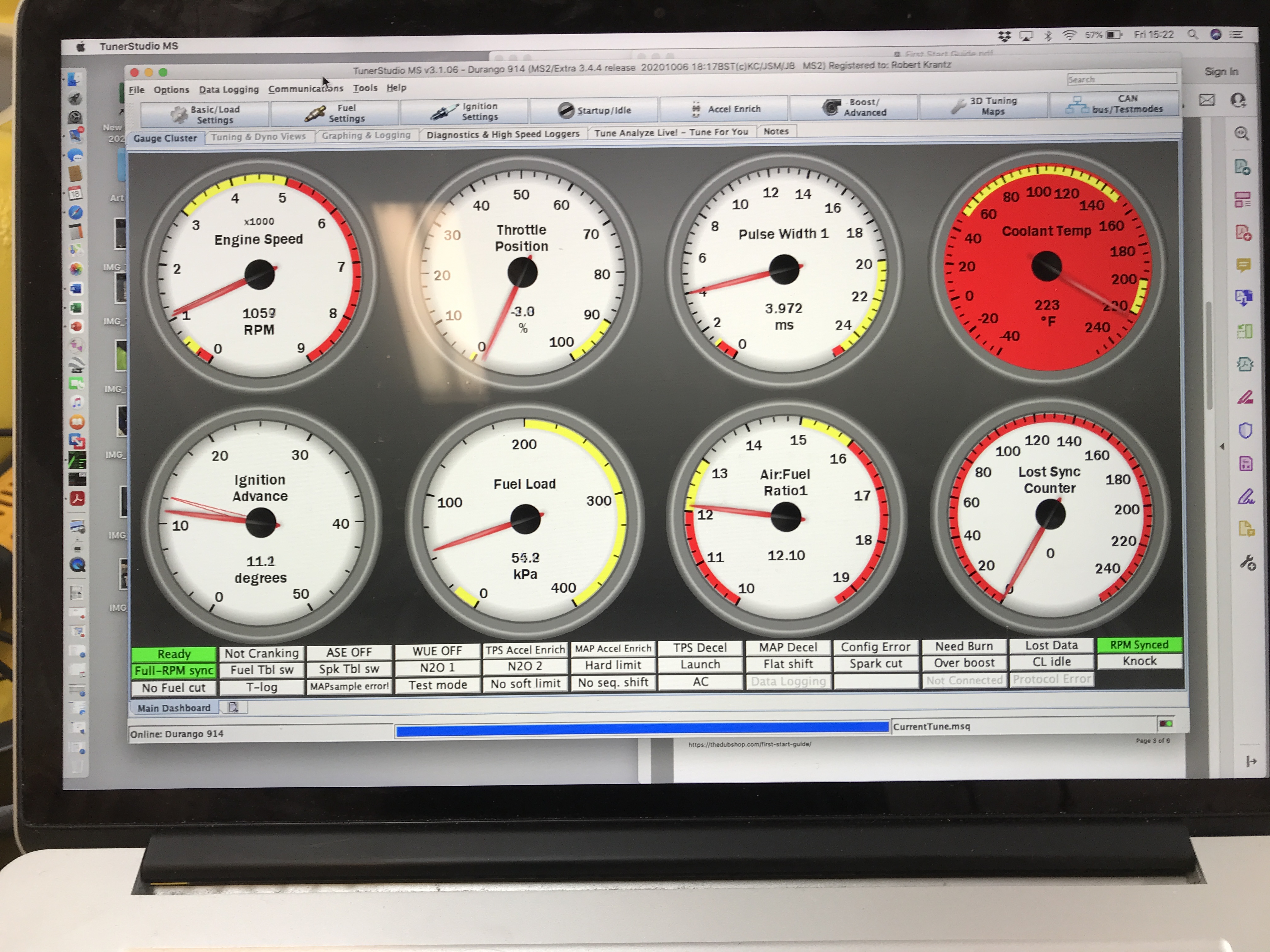Open CAN bus/Testmodes network button
The width and height of the screenshot is (1270, 952).
(1114, 104)
